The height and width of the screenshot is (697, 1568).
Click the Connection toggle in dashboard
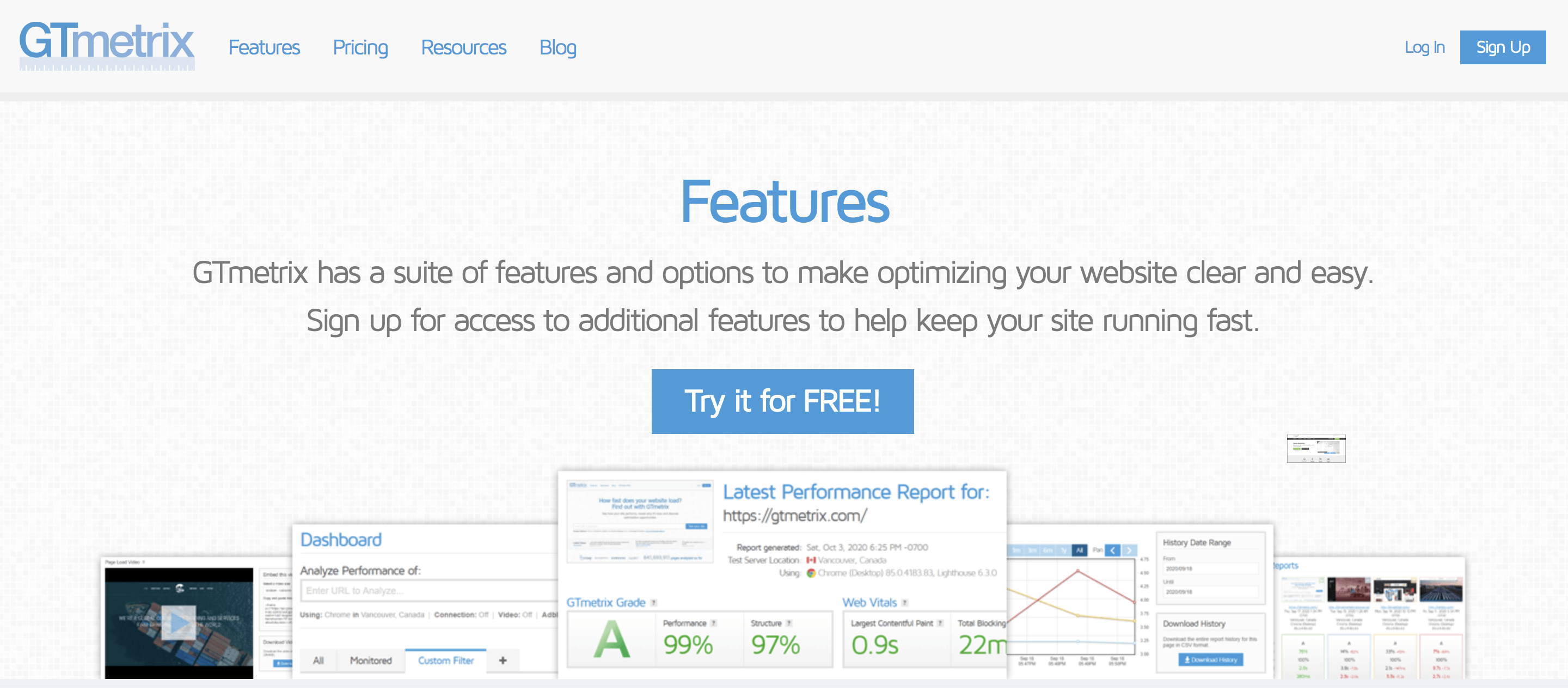point(479,615)
